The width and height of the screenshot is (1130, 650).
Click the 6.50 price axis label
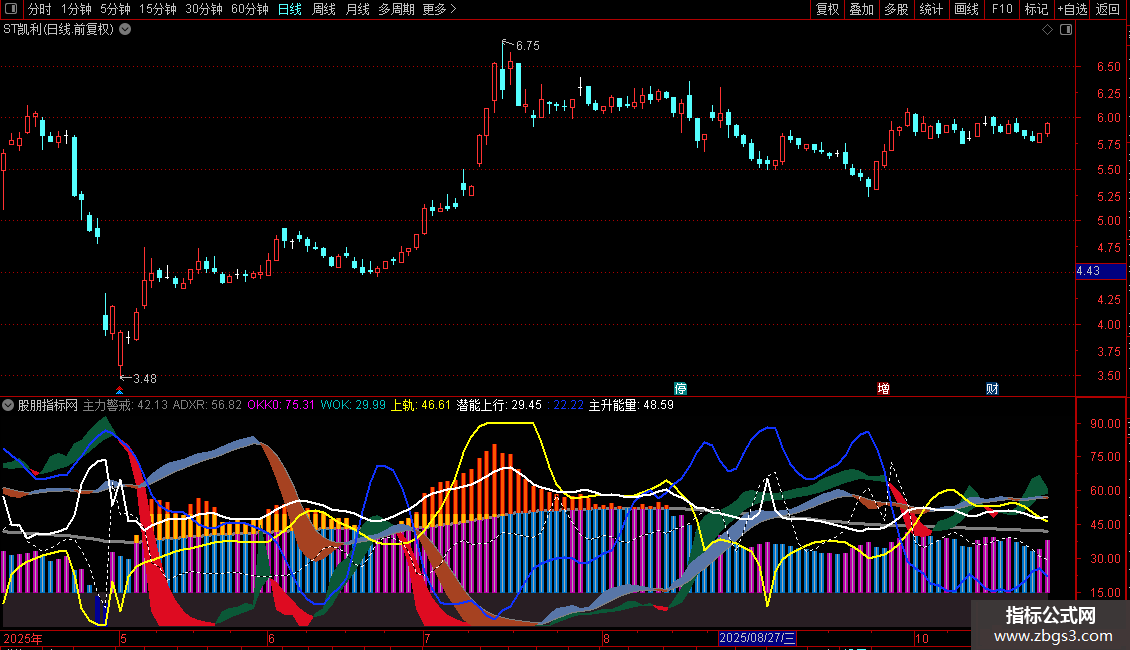(1108, 66)
